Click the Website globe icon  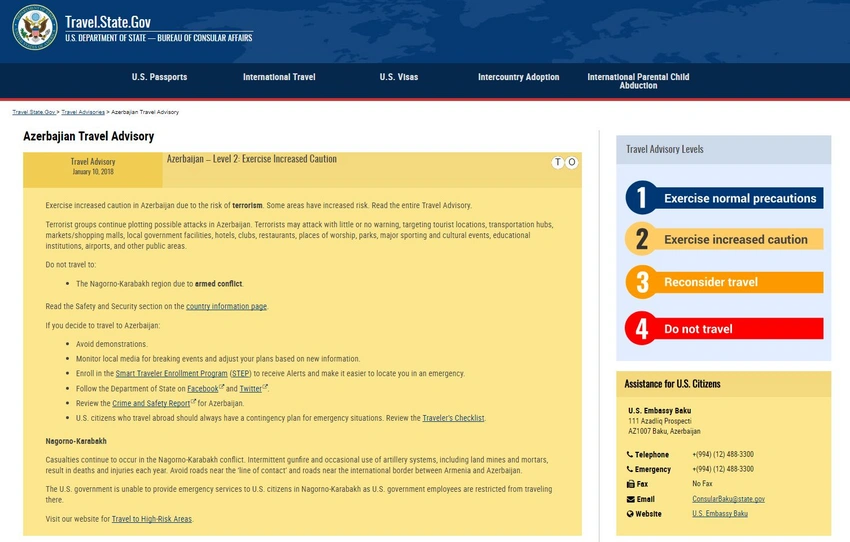[630, 514]
